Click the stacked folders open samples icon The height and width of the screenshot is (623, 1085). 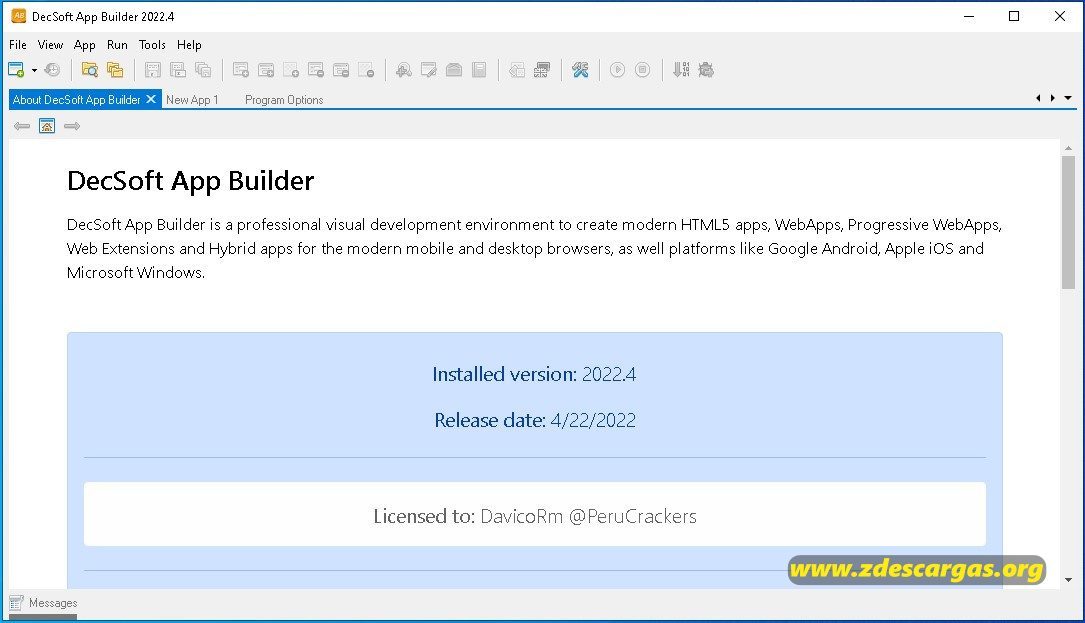(x=115, y=69)
